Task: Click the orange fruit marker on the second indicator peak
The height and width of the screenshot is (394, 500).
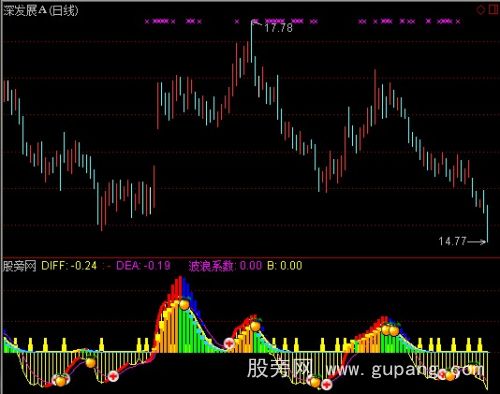Action: click(x=255, y=326)
